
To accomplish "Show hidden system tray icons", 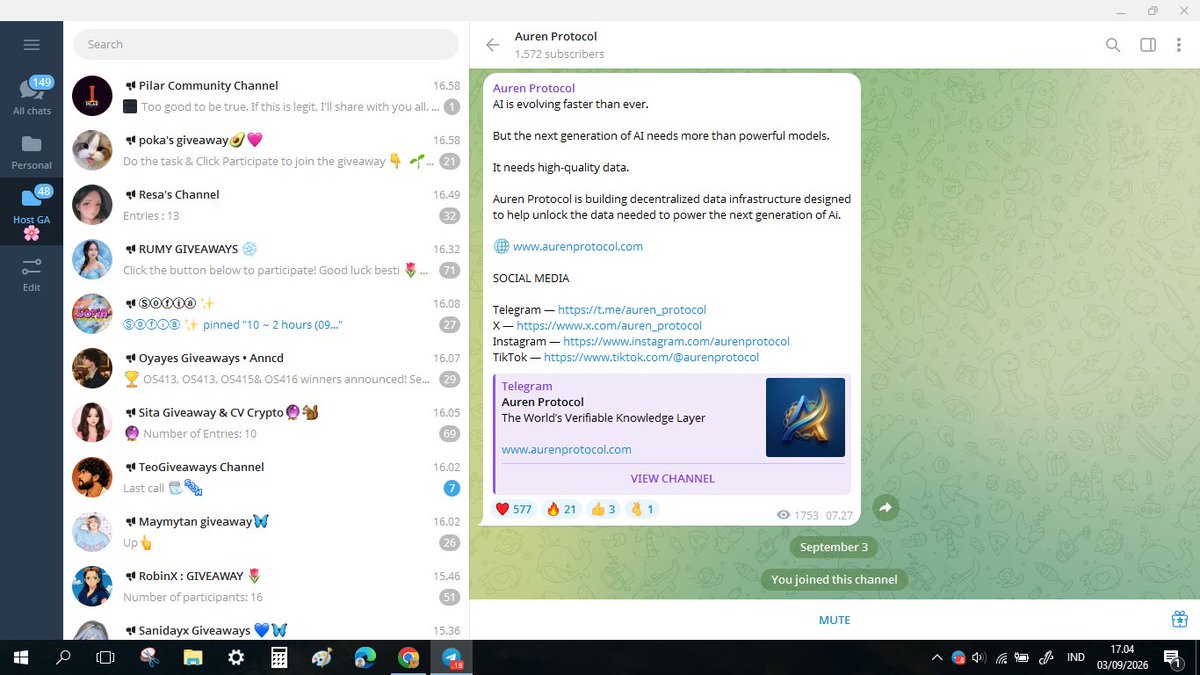I will [x=937, y=658].
